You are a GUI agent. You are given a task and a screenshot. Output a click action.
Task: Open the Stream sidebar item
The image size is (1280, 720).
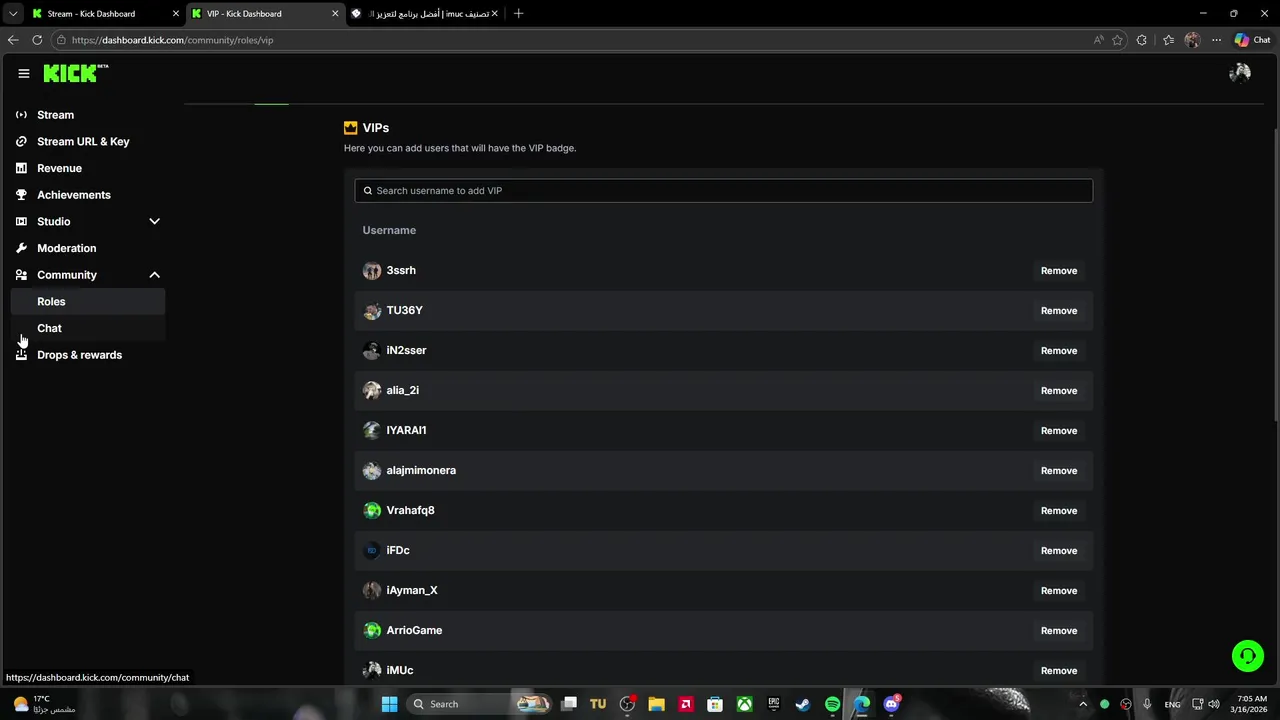click(88, 115)
